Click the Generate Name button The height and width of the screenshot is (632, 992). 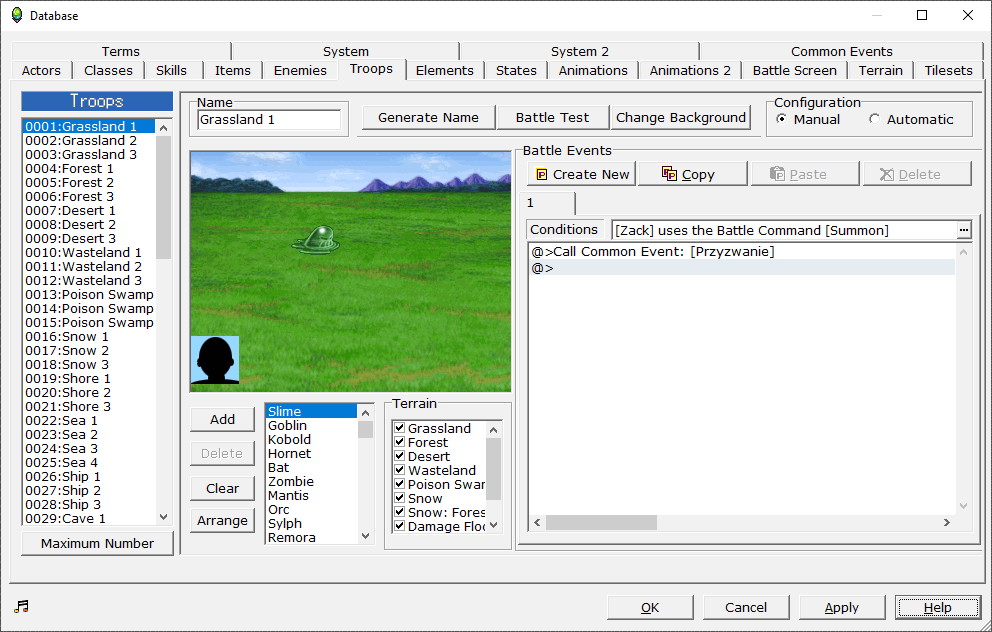tap(428, 117)
